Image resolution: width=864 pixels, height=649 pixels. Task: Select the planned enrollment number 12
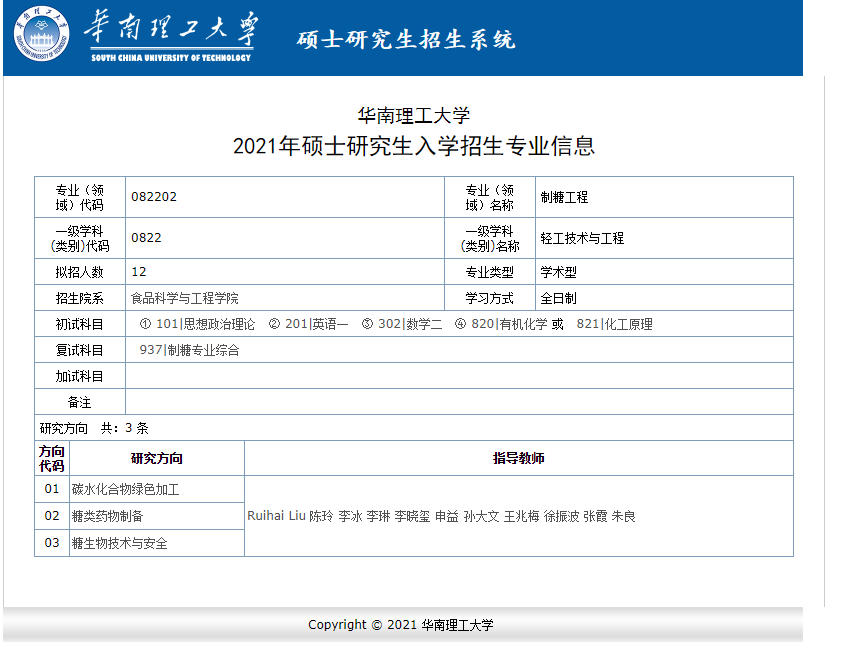tap(139, 272)
